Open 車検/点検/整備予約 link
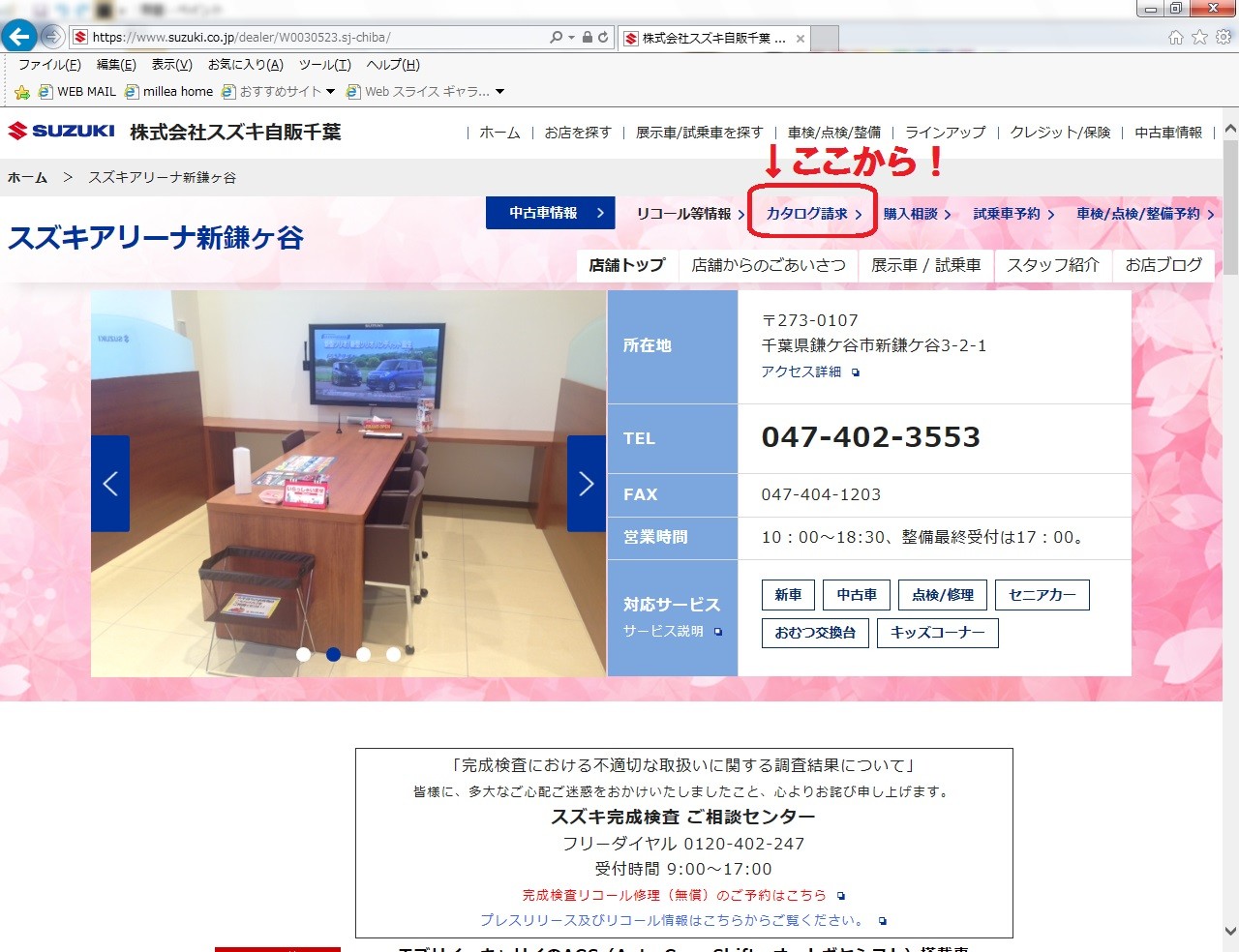The width and height of the screenshot is (1239, 952). pos(1145,214)
